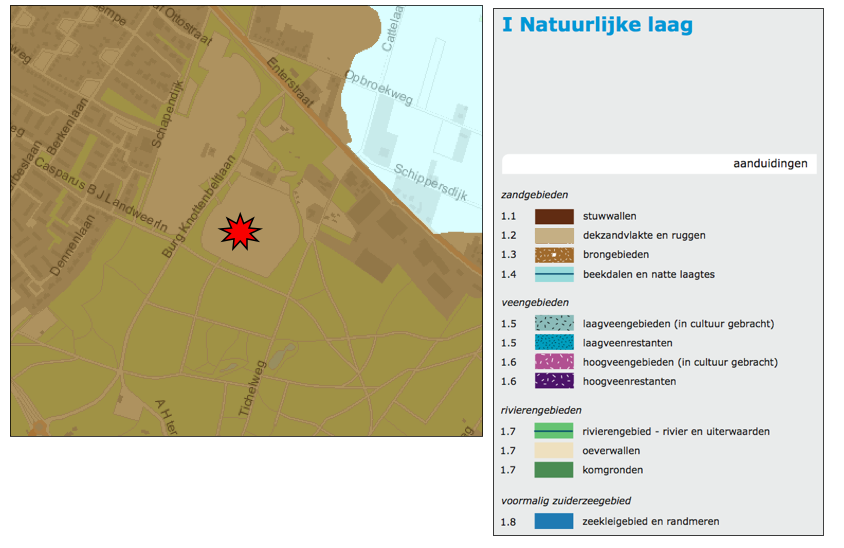Click the oeverwallen beige swatch
Screen dimensions: 844x548
[x=553, y=451]
